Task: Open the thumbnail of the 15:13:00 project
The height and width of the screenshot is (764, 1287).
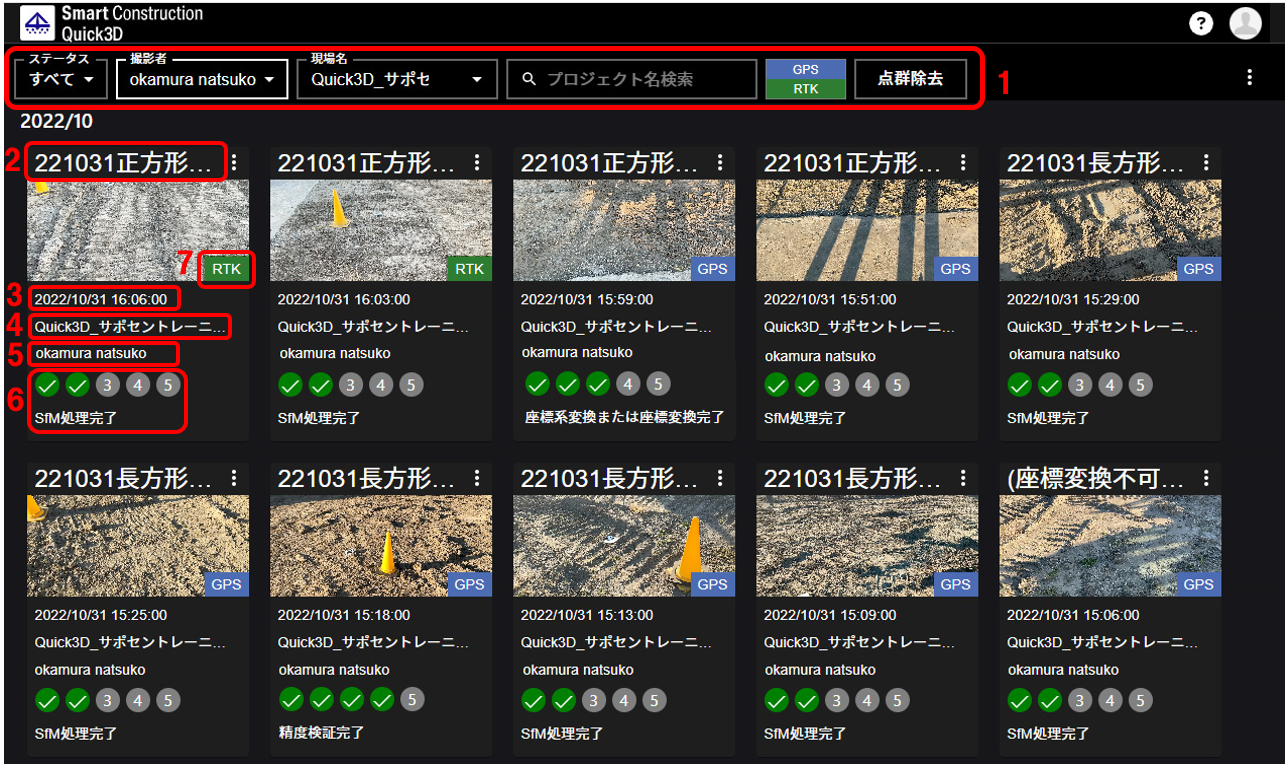Action: click(624, 546)
